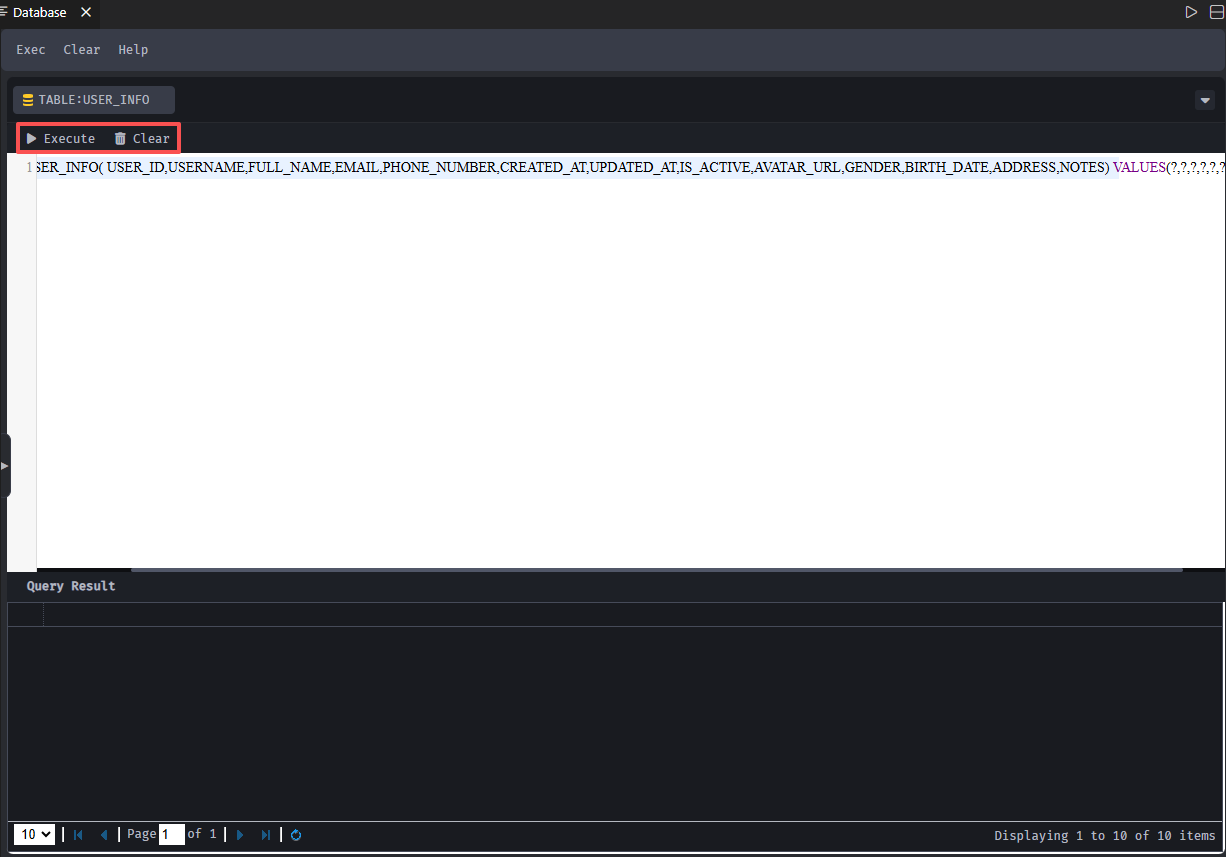Click the Clear button with trash icon
1226x857 pixels.
click(142, 138)
